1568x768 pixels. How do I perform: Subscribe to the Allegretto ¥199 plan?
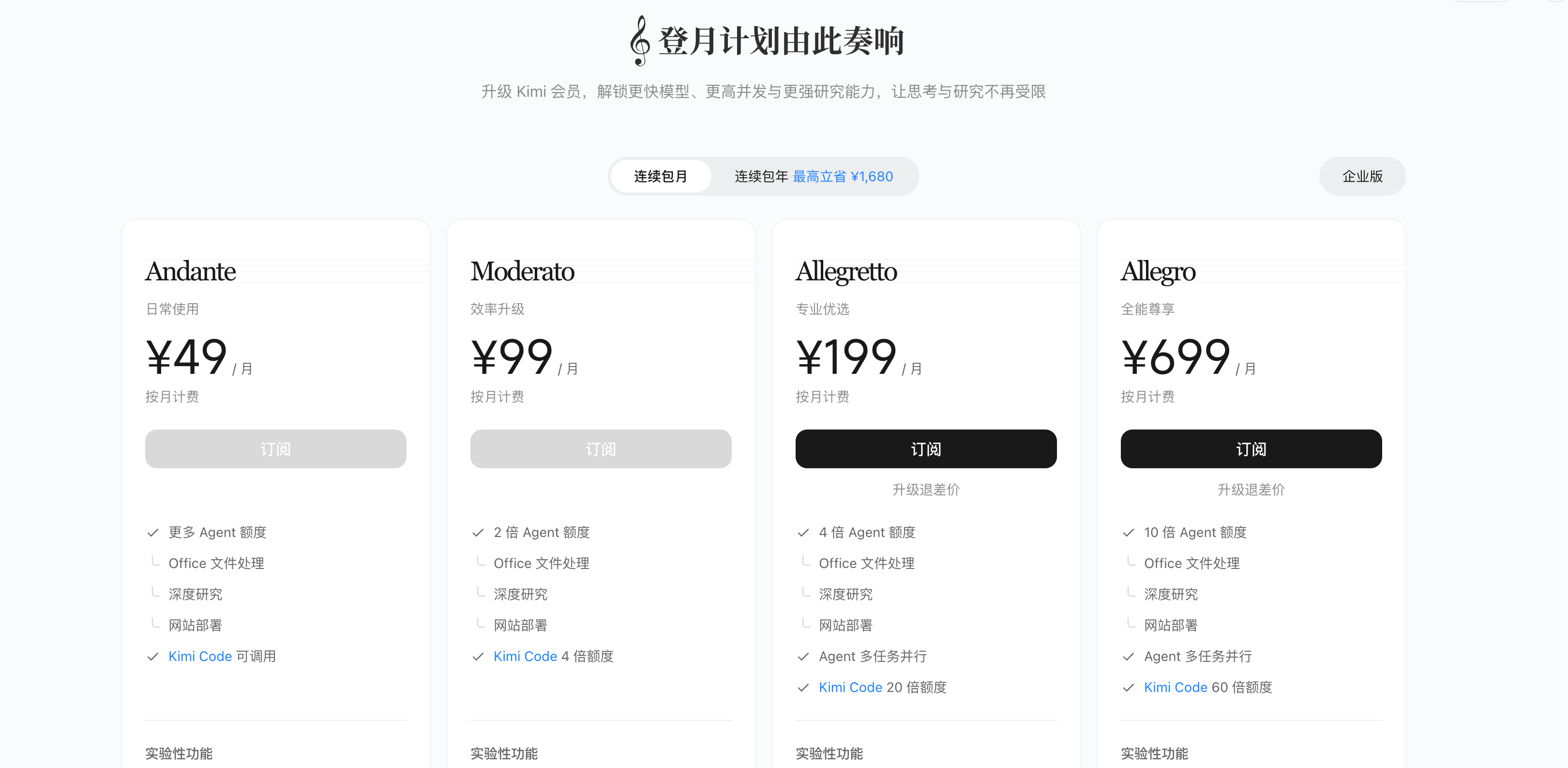pos(925,449)
